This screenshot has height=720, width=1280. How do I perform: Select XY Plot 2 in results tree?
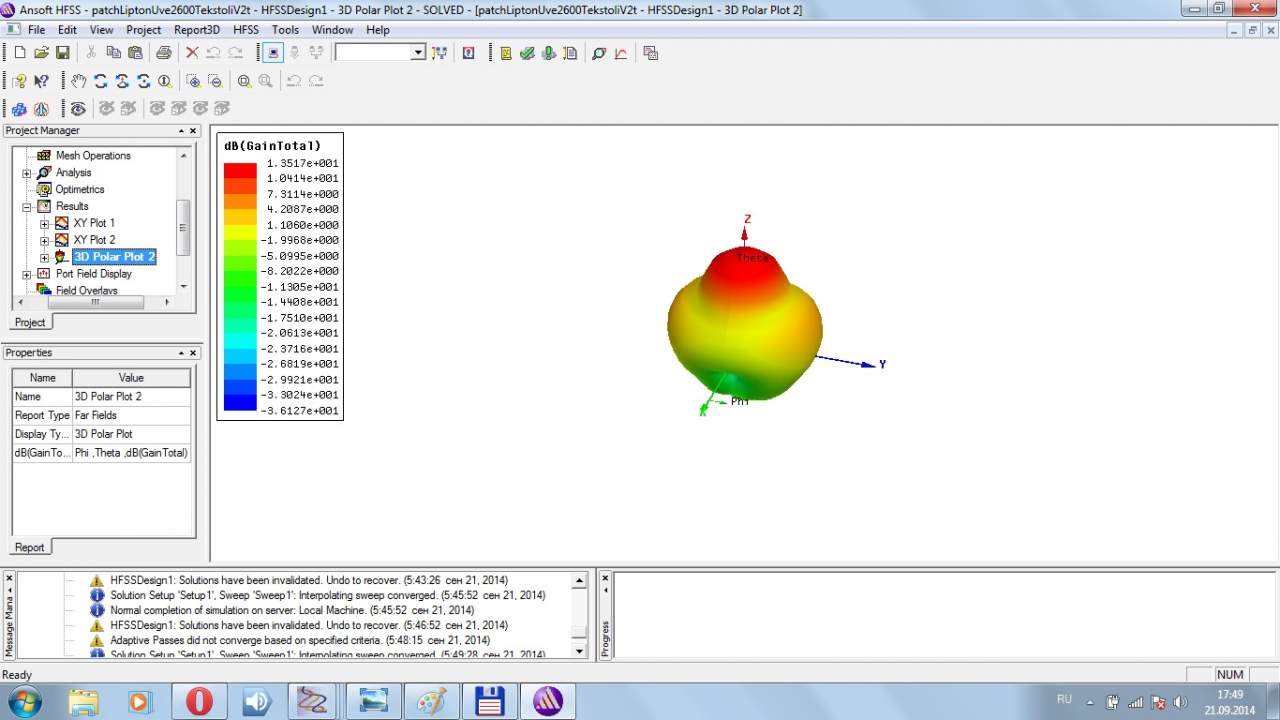click(x=94, y=240)
